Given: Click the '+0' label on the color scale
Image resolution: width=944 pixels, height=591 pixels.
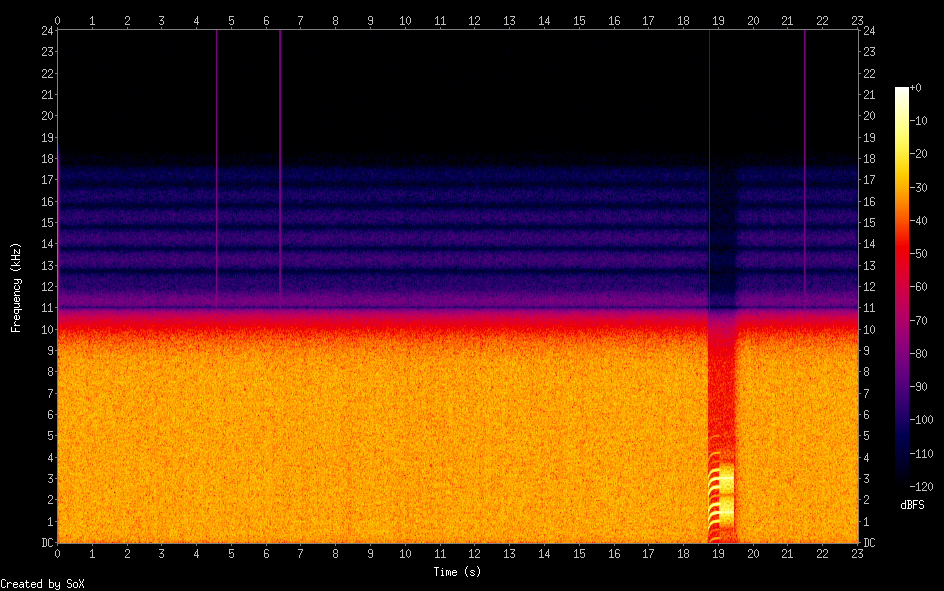Looking at the screenshot, I should click(x=916, y=88).
